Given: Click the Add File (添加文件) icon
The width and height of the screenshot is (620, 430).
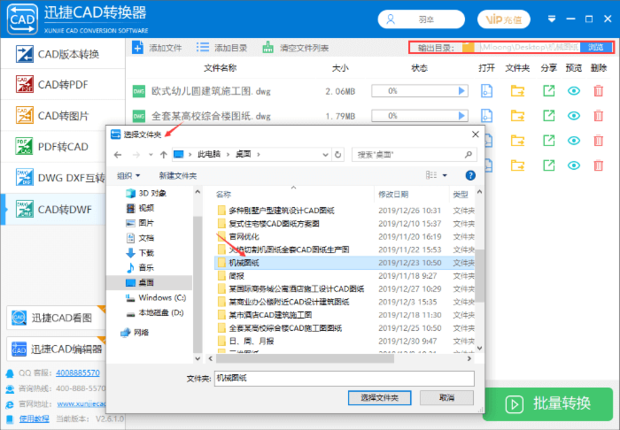Looking at the screenshot, I should point(138,48).
